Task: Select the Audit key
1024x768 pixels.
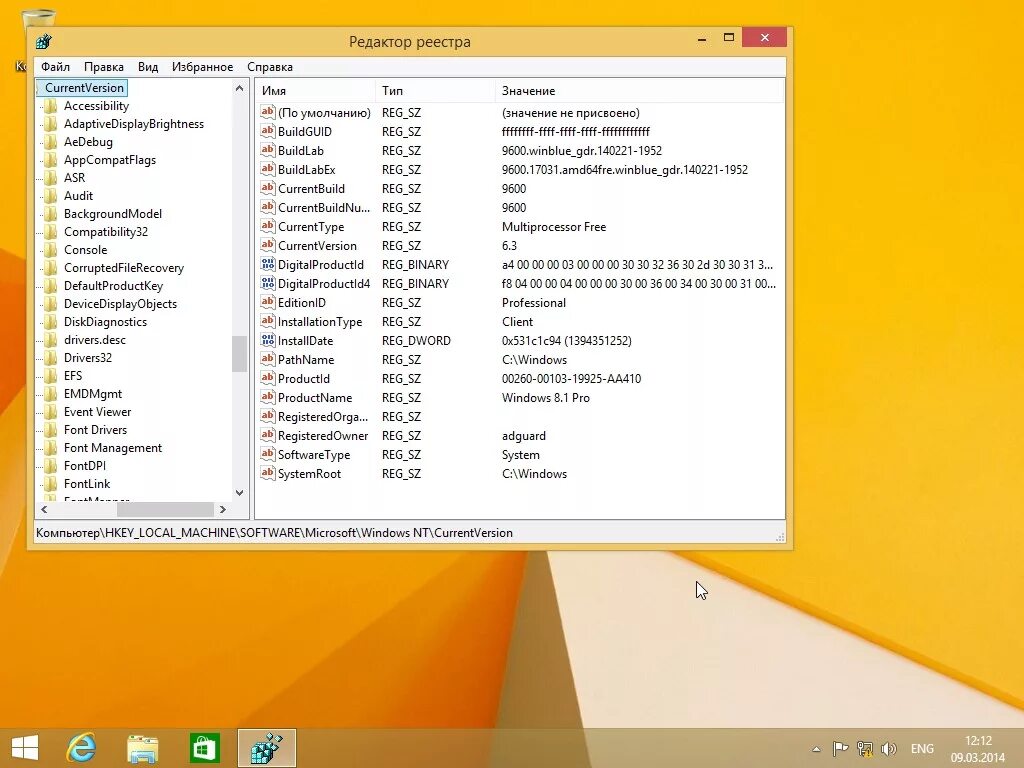Action: [78, 196]
